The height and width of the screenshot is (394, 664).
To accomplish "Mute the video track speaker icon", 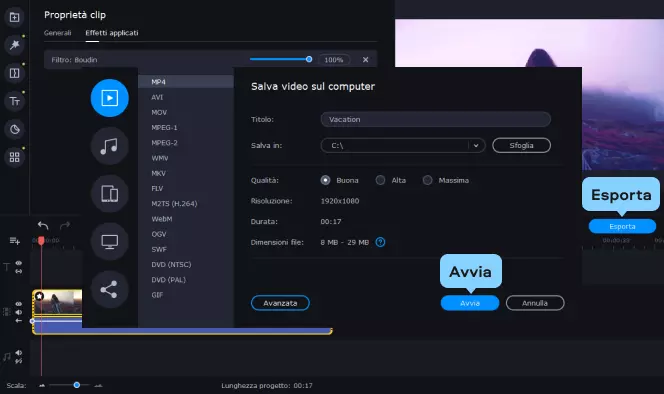I will [x=19, y=312].
